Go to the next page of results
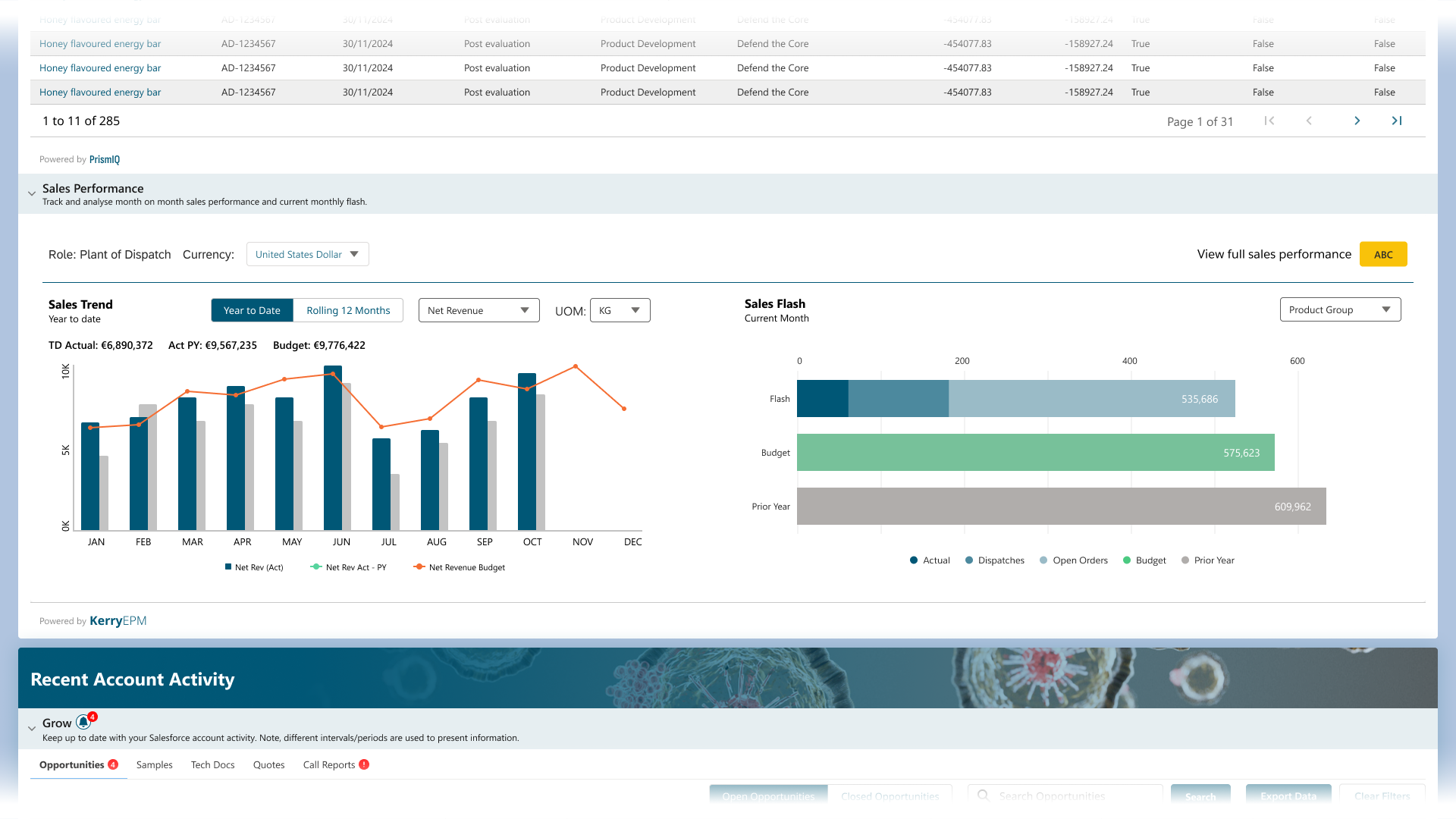1456x819 pixels. click(x=1357, y=121)
